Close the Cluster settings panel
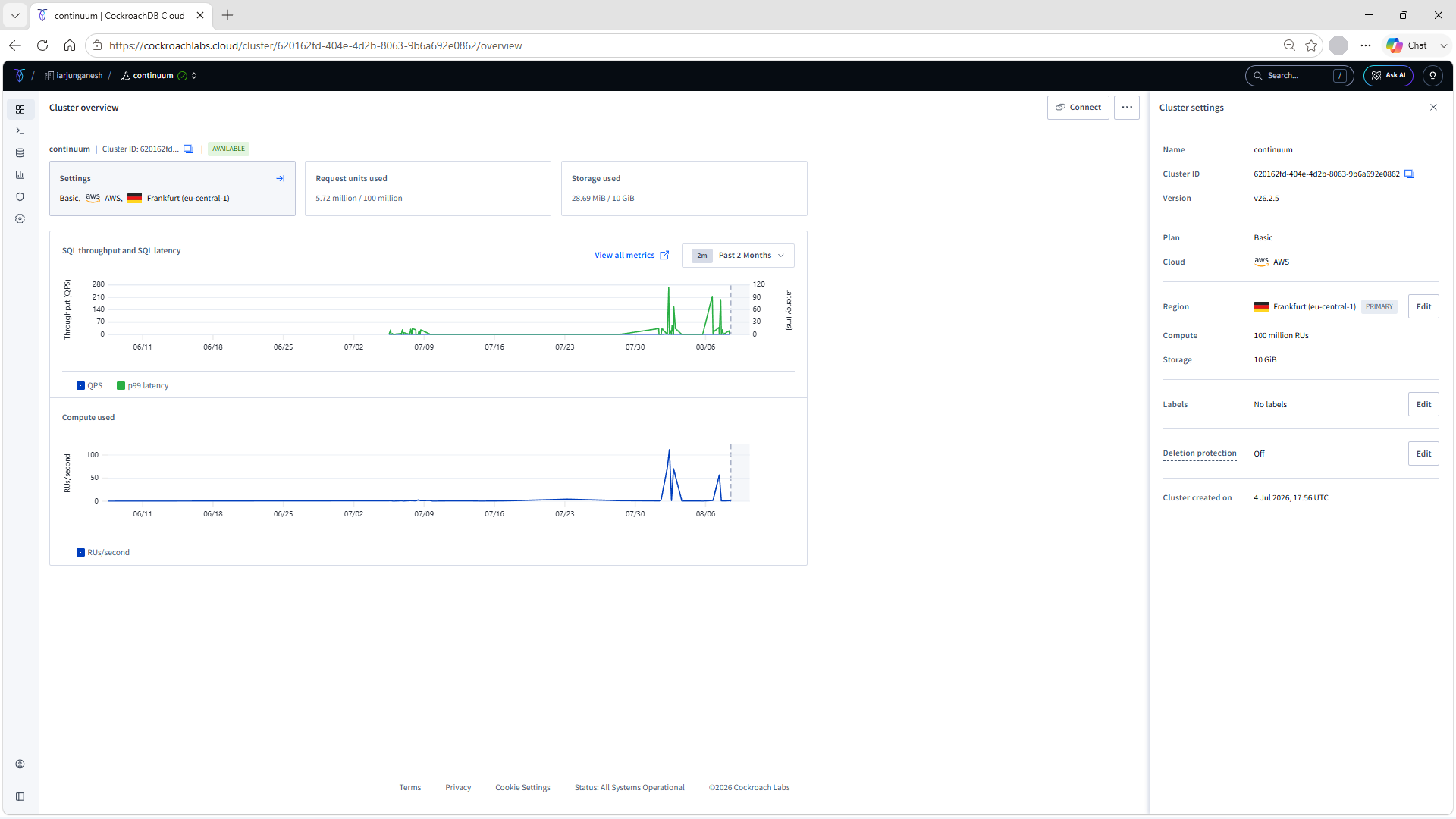Screen dimensions: 1456x819 pos(1433,108)
